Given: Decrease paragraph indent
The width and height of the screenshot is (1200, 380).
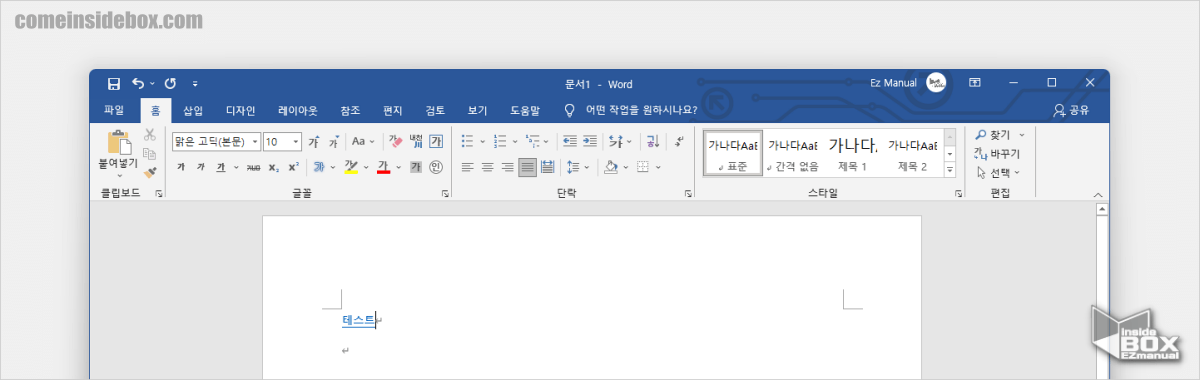Looking at the screenshot, I should (570, 141).
